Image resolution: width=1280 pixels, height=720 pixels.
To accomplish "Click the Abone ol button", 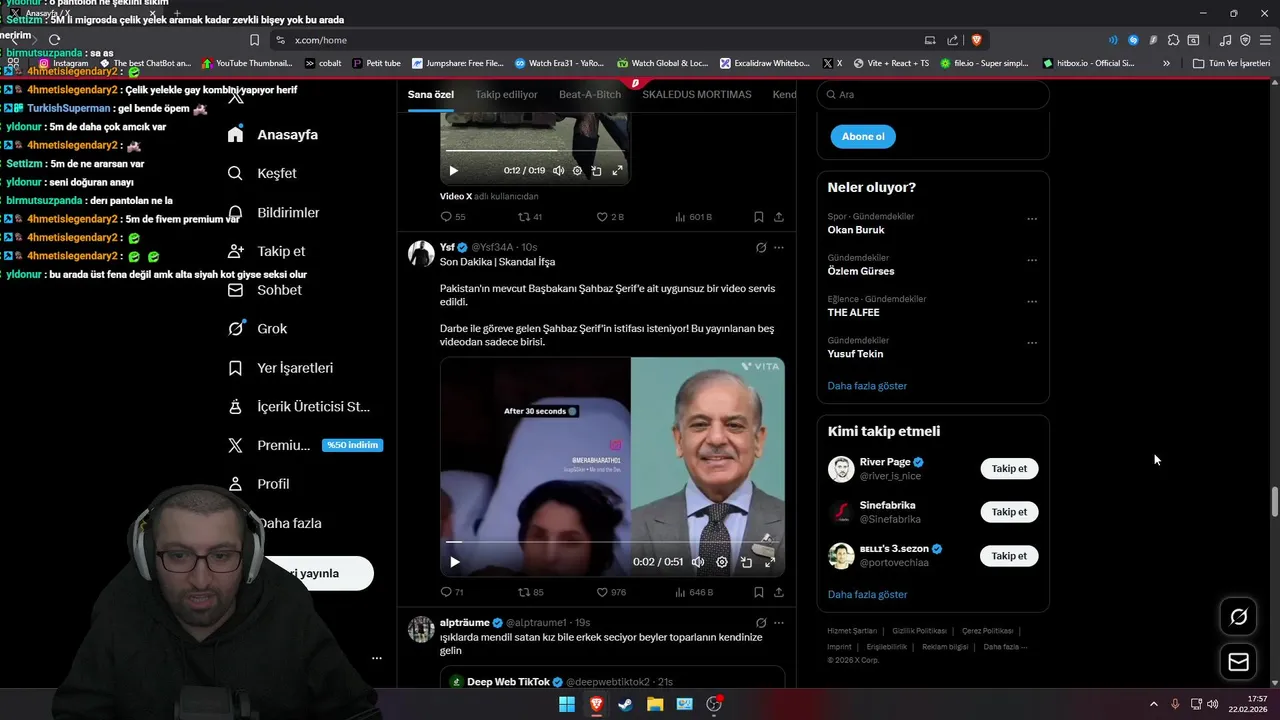I will pos(863,136).
